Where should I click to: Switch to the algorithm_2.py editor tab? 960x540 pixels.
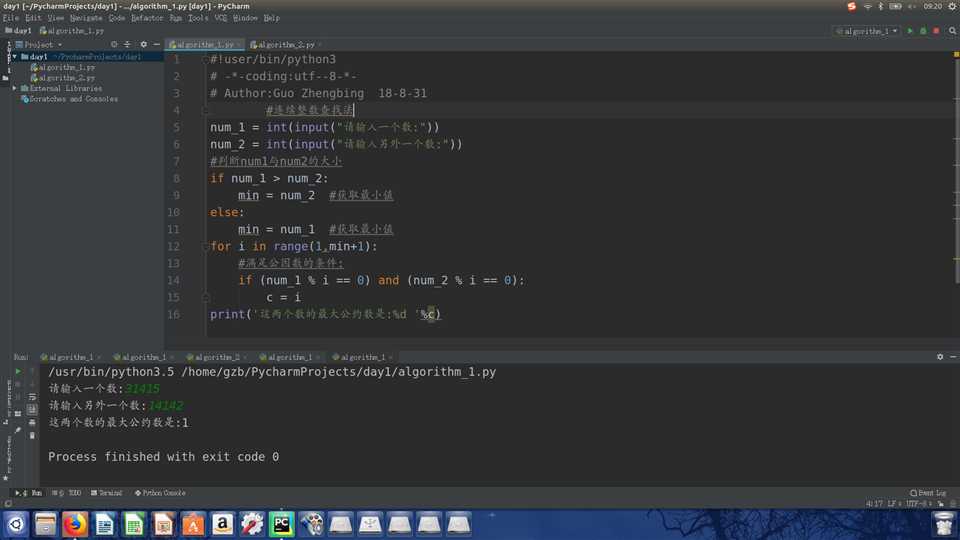pos(286,45)
